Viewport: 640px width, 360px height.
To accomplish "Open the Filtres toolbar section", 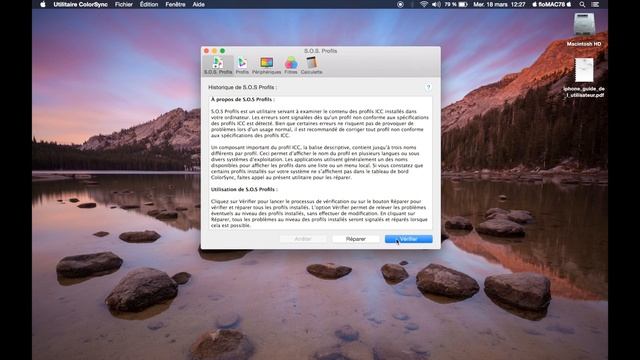I will click(291, 65).
